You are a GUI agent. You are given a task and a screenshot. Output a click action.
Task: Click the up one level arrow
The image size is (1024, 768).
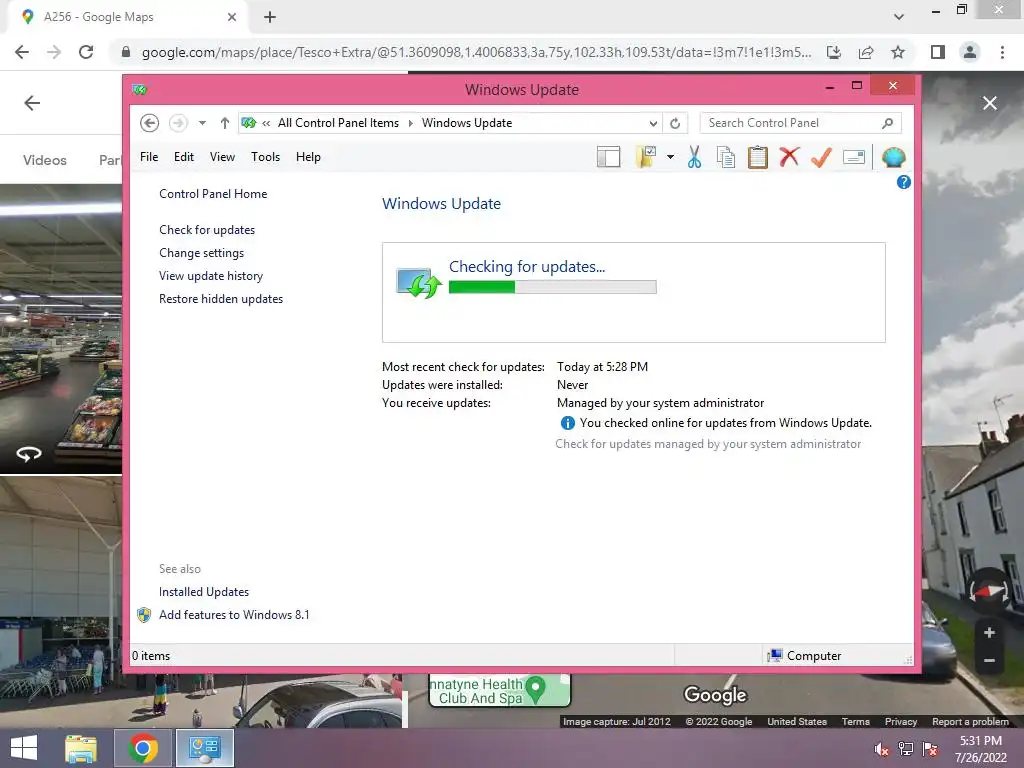[x=225, y=123]
